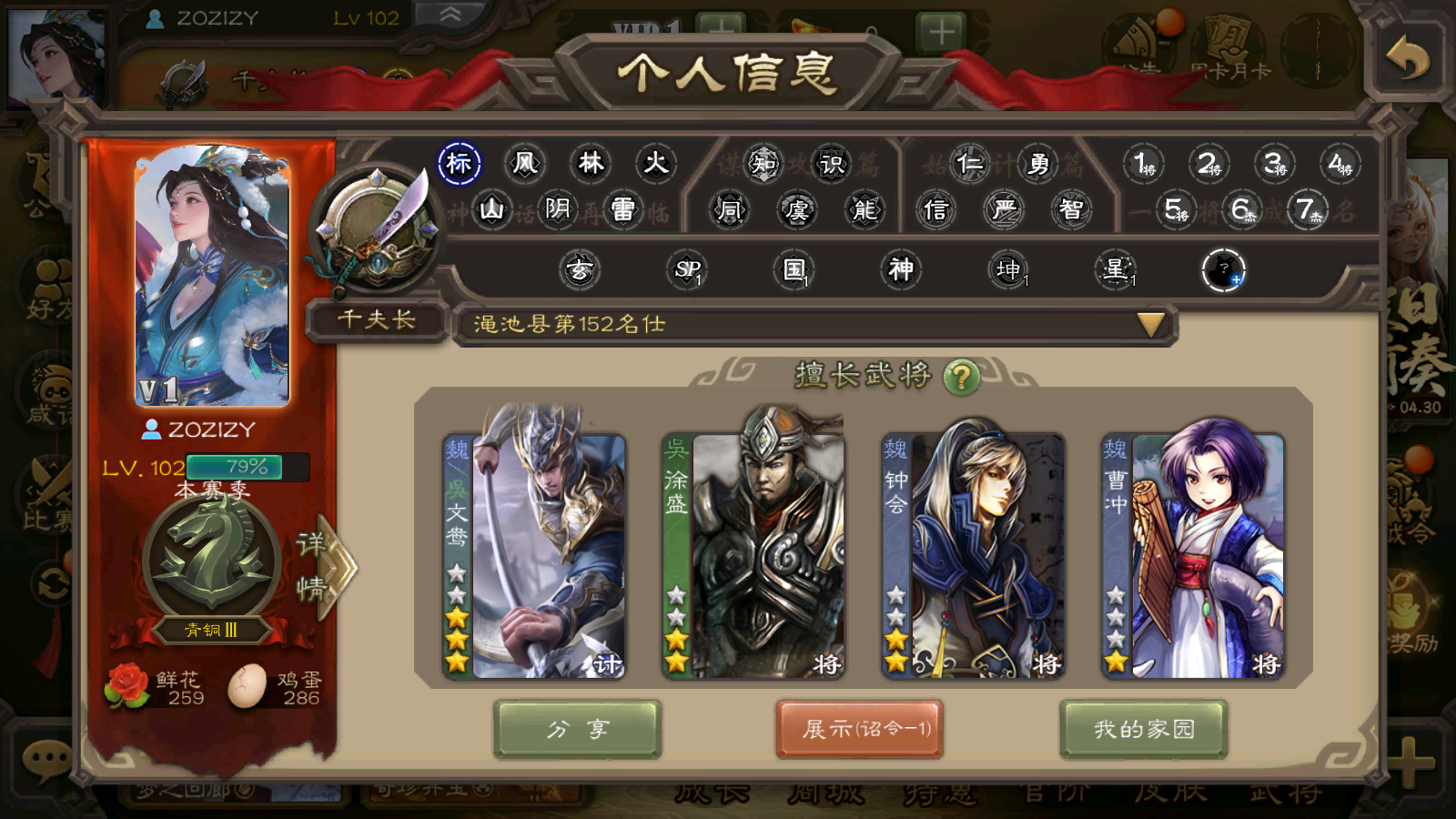Screen dimensions: 1456x819
Task: Select the 风 badge icon
Action: click(525, 164)
